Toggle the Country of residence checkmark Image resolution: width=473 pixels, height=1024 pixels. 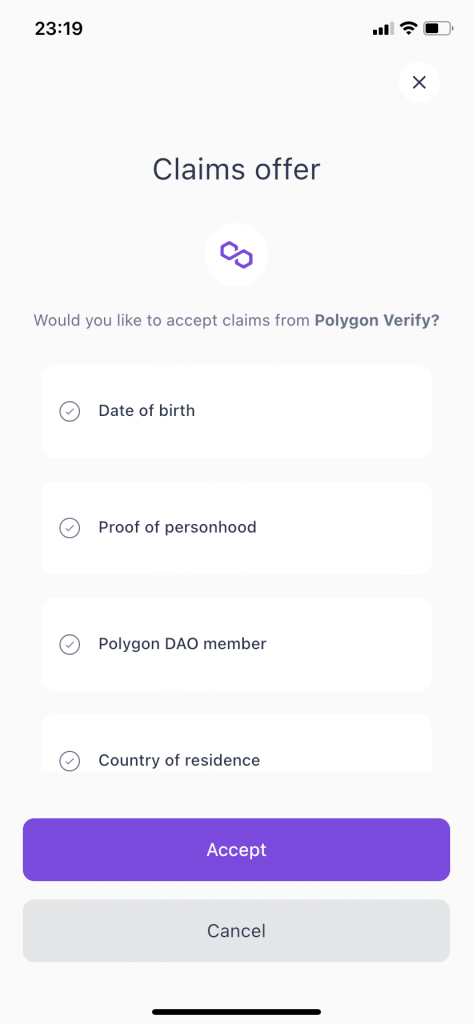[70, 761]
